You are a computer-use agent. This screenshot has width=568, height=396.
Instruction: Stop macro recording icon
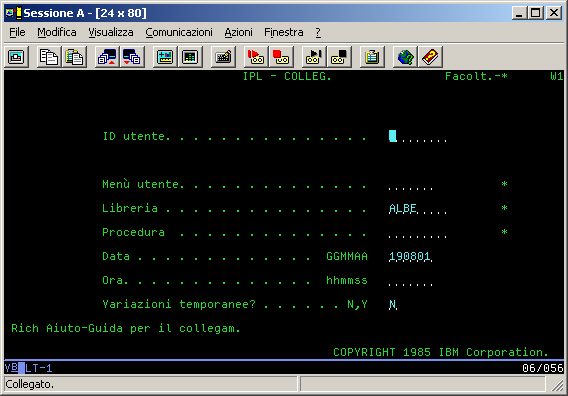281,57
